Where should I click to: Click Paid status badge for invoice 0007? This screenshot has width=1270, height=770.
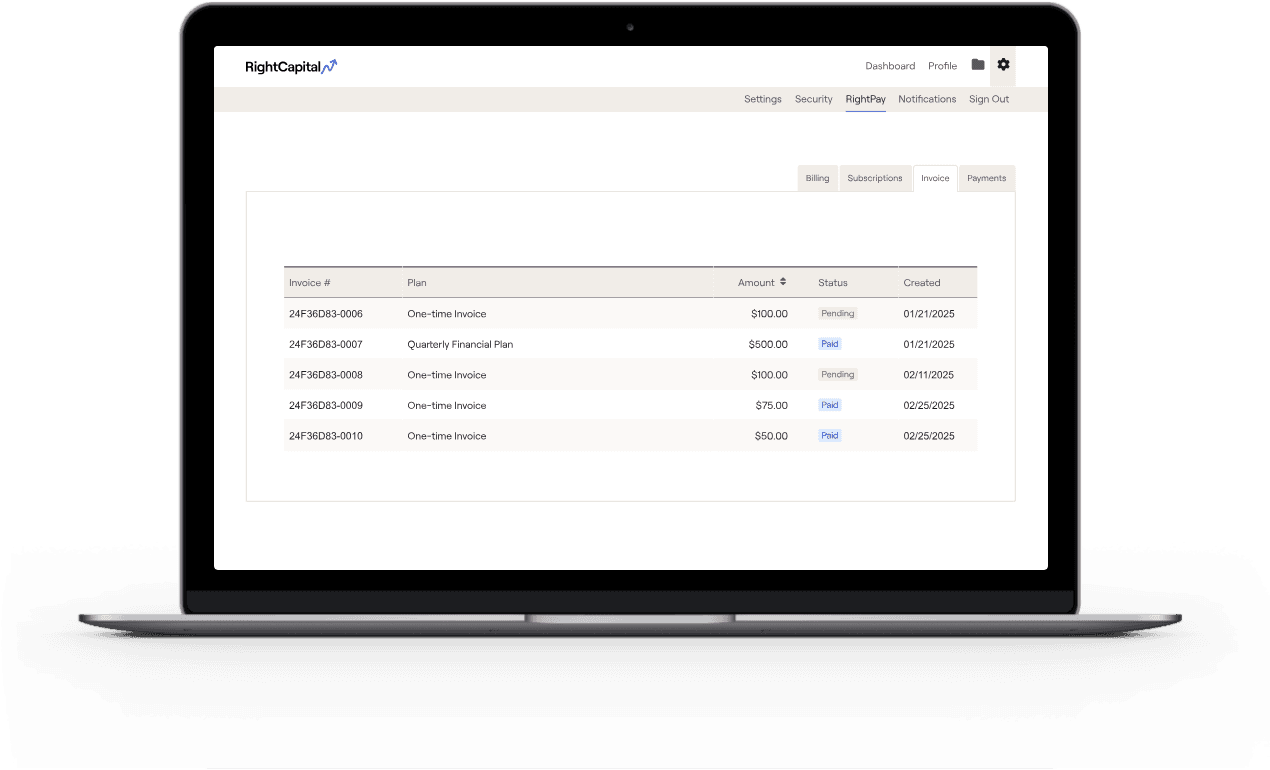pos(830,344)
